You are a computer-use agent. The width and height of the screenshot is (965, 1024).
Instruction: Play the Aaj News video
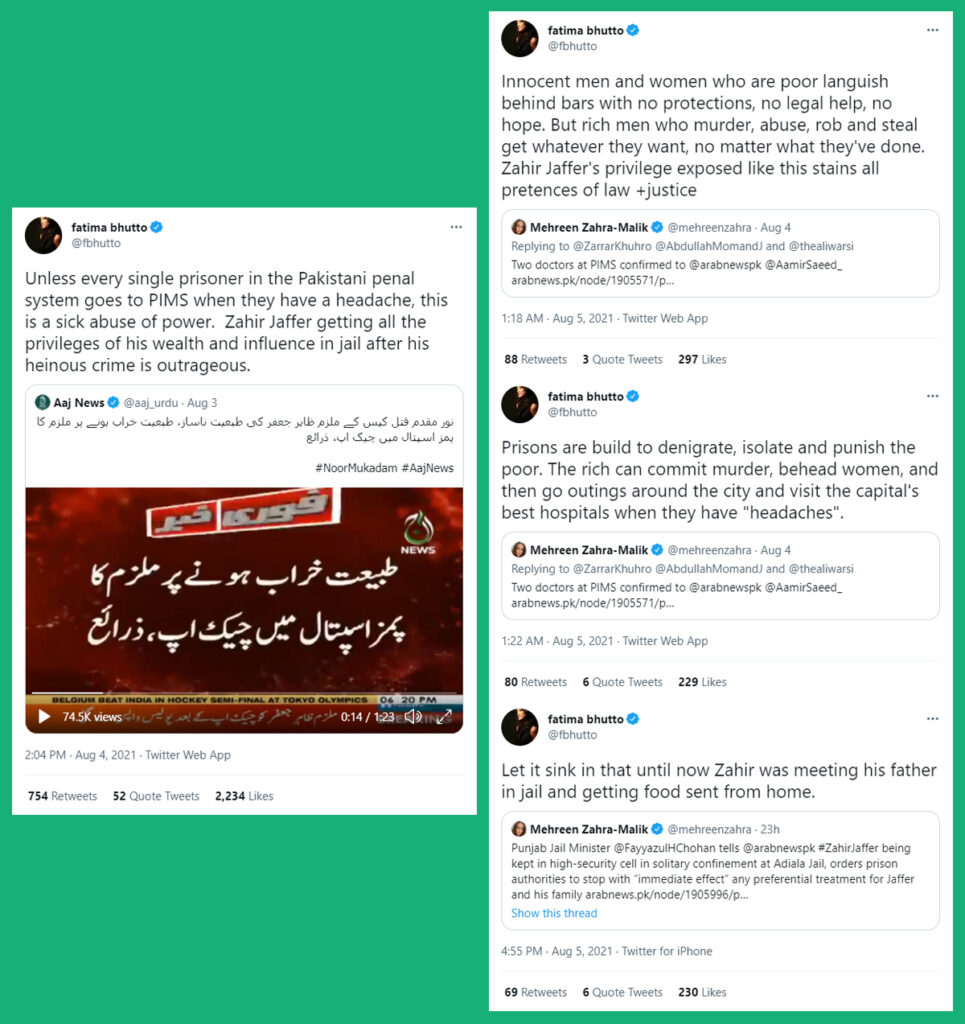(44, 716)
